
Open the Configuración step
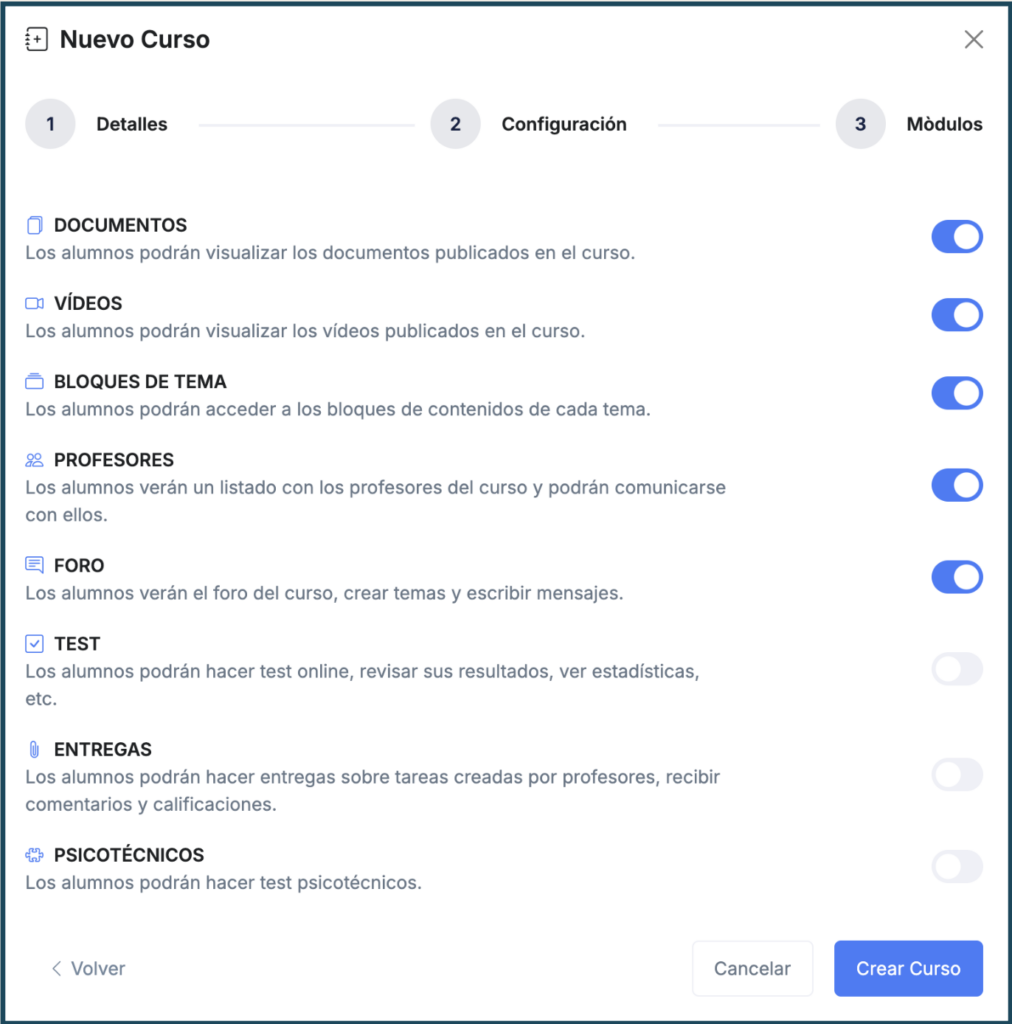coord(456,125)
